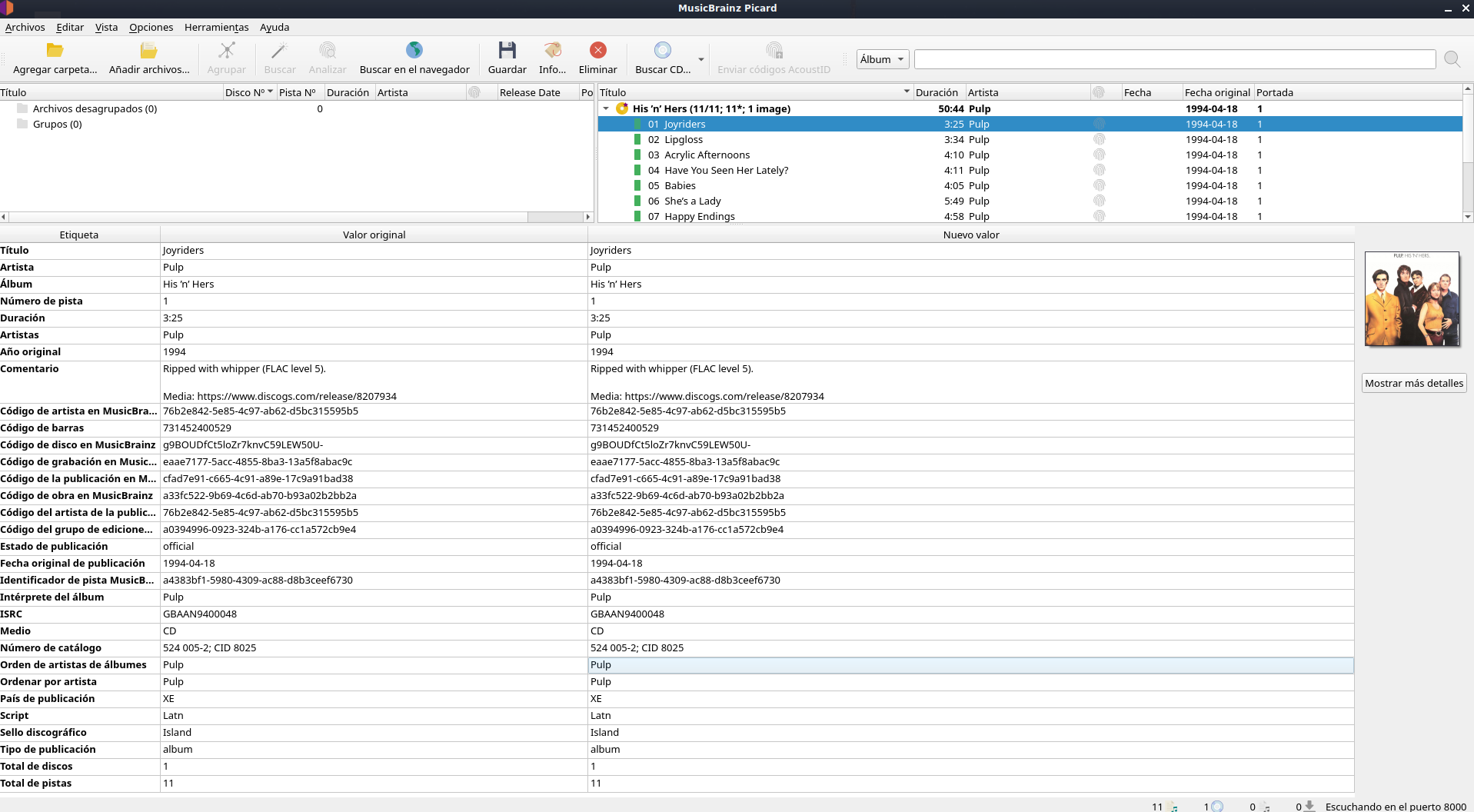Click the Número de catálogo new value cell
1474x812 pixels.
[x=970, y=648]
